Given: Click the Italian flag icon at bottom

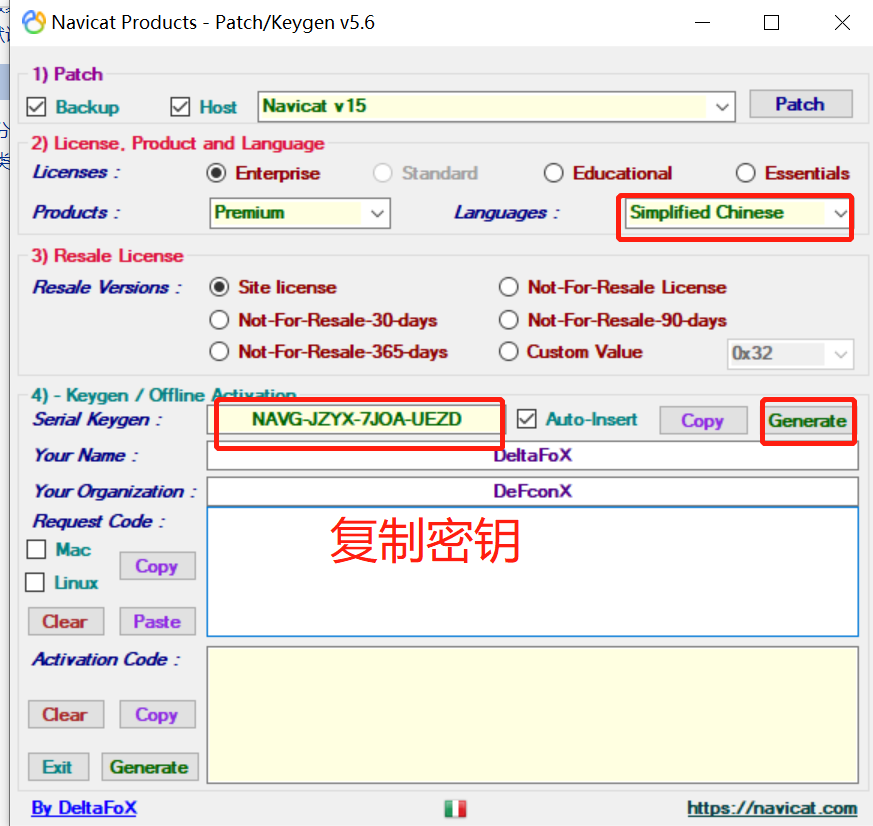Looking at the screenshot, I should pos(455,808).
